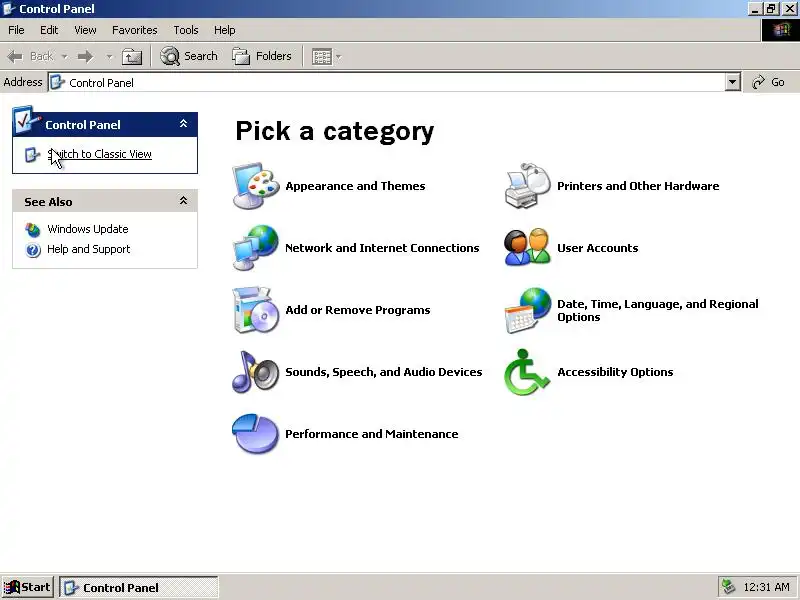The height and width of the screenshot is (600, 800).
Task: Open the Performance and Maintenance pie chart icon
Action: [x=256, y=434]
